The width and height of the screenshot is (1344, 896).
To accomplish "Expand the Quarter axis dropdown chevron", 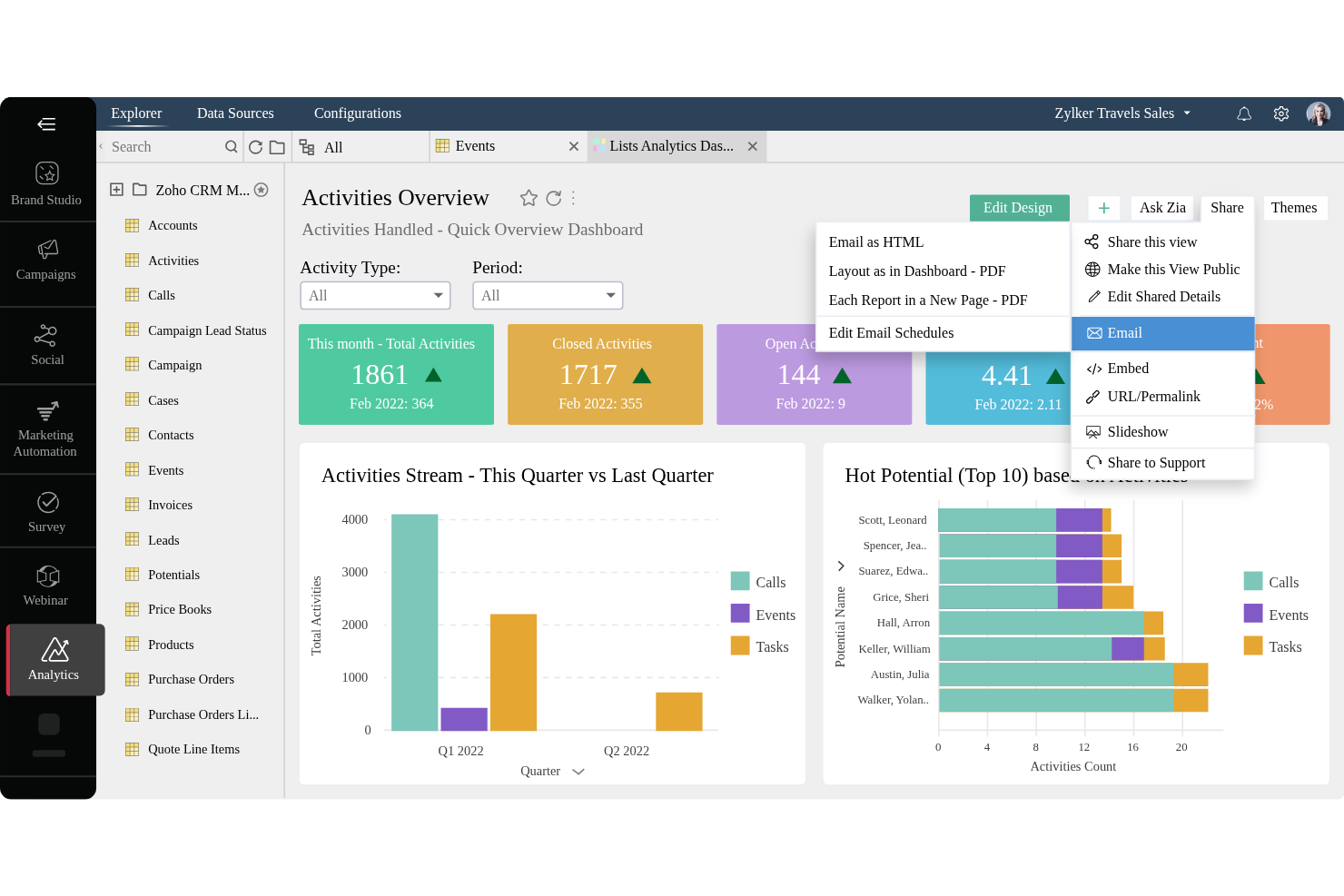I will tap(578, 772).
